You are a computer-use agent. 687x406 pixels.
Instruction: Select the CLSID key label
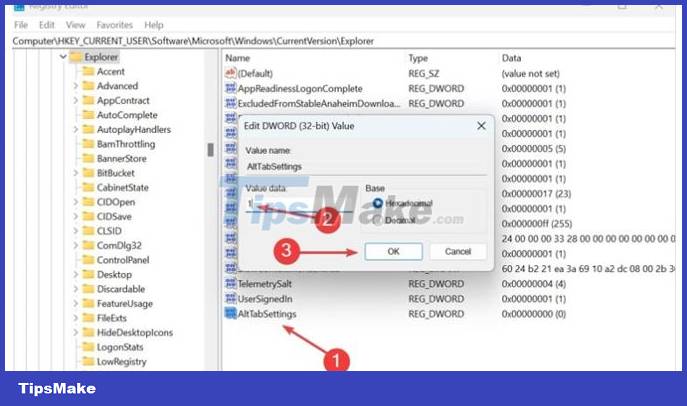(109, 231)
